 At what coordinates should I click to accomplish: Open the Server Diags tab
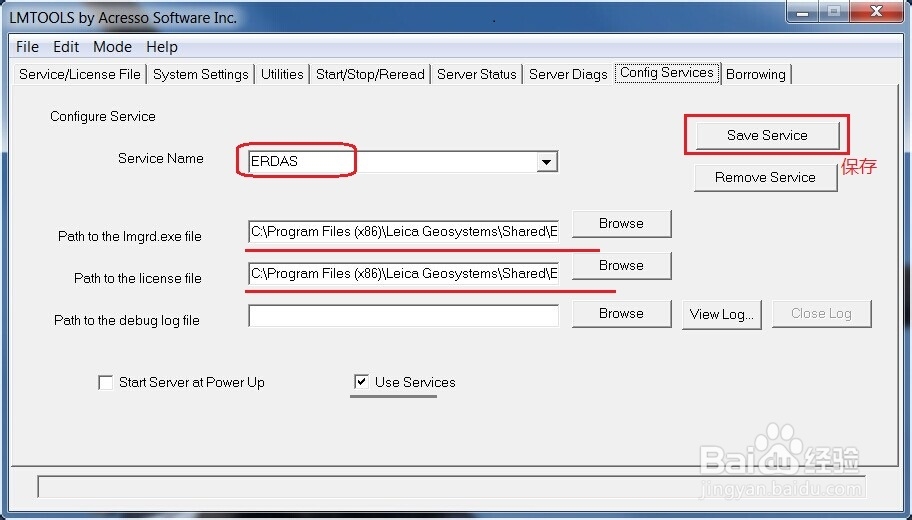pos(568,74)
